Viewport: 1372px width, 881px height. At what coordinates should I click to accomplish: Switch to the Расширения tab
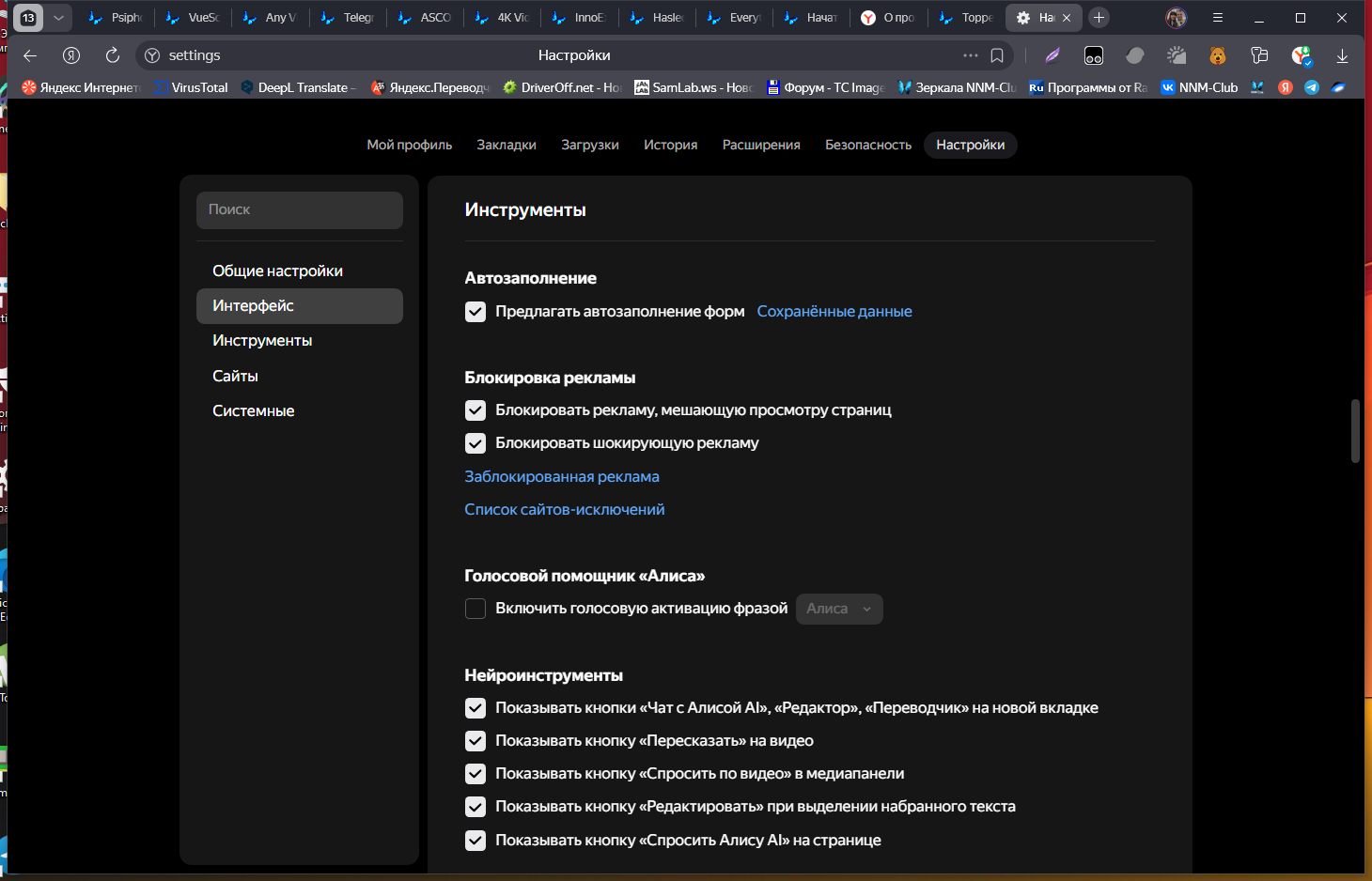[x=760, y=145]
